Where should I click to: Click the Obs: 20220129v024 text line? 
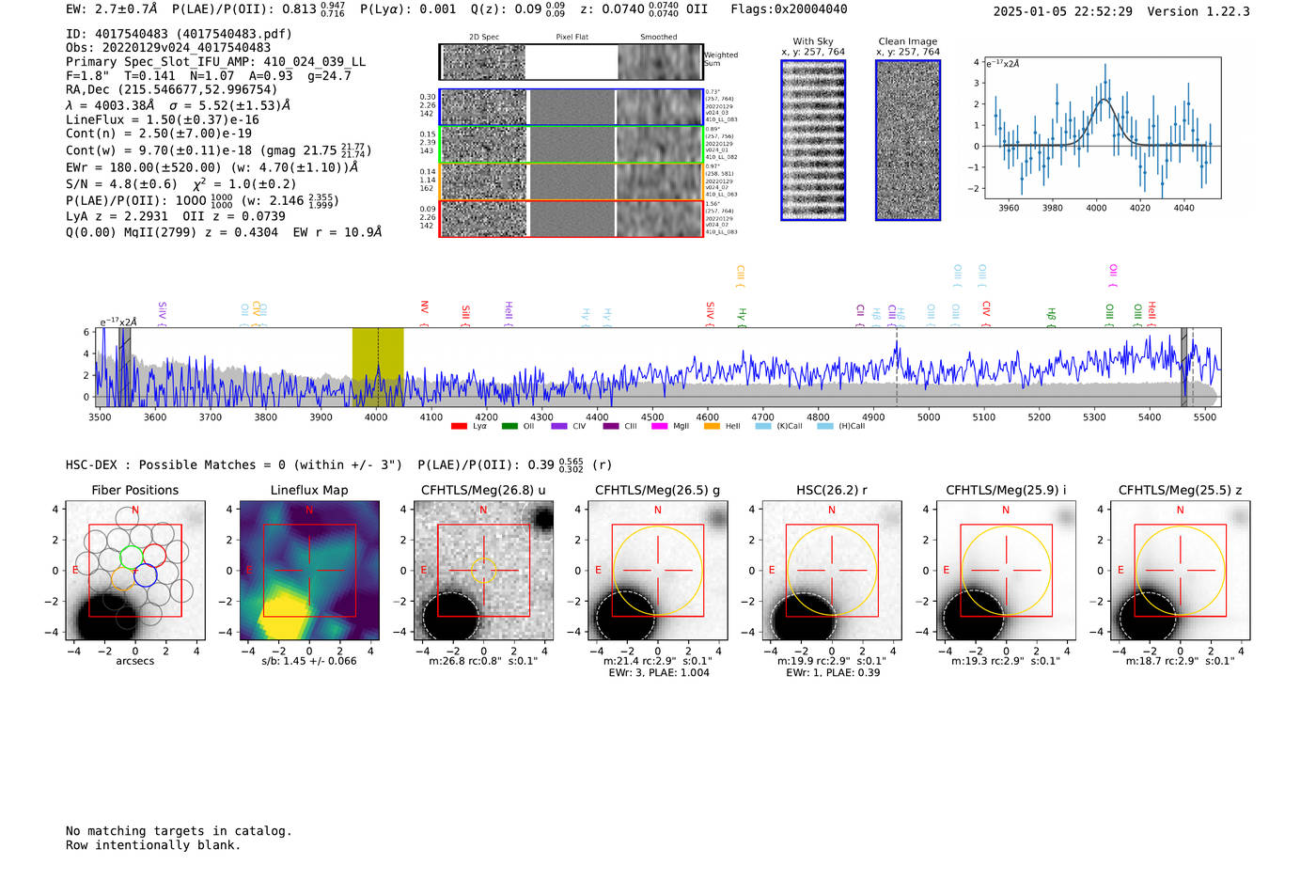point(168,48)
